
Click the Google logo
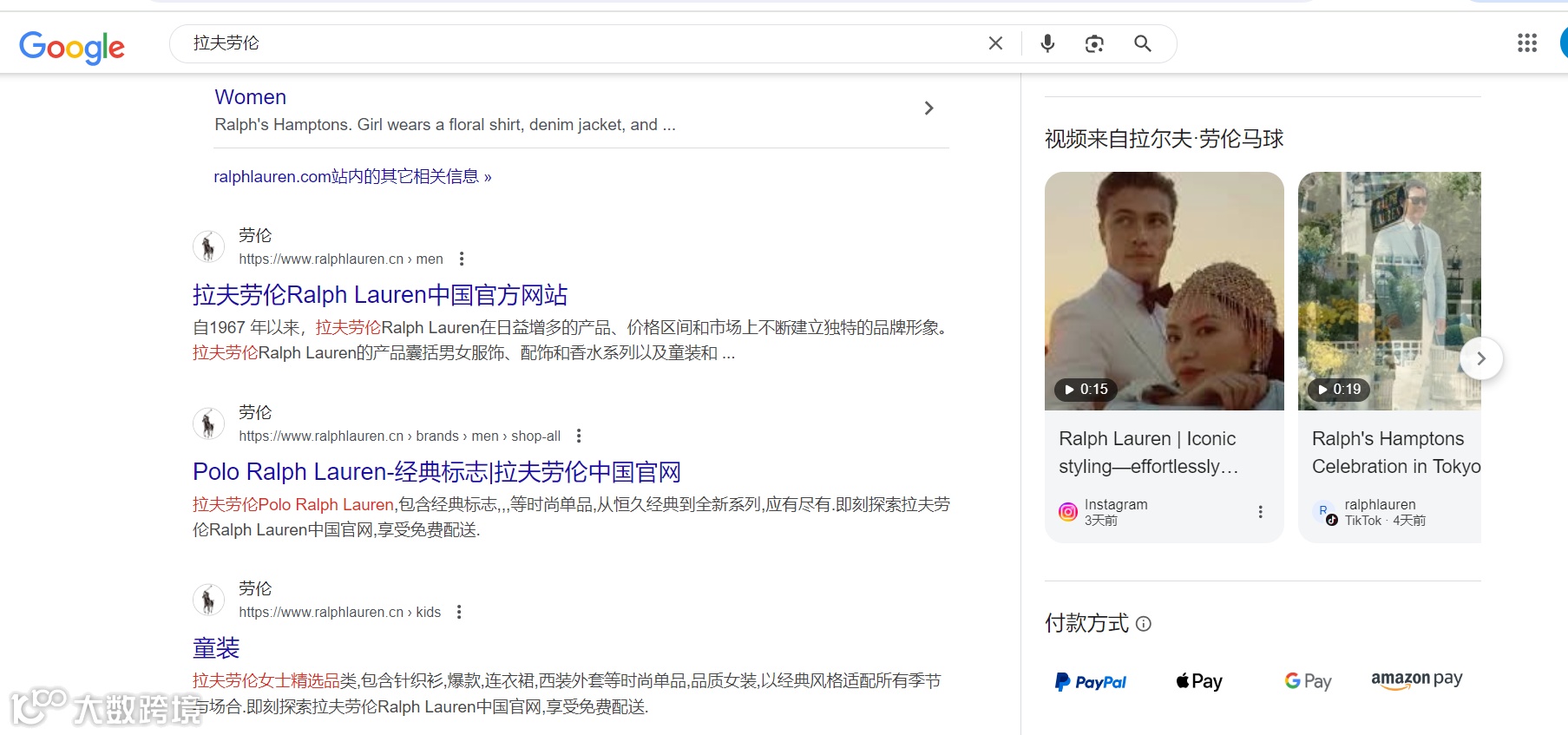click(72, 47)
